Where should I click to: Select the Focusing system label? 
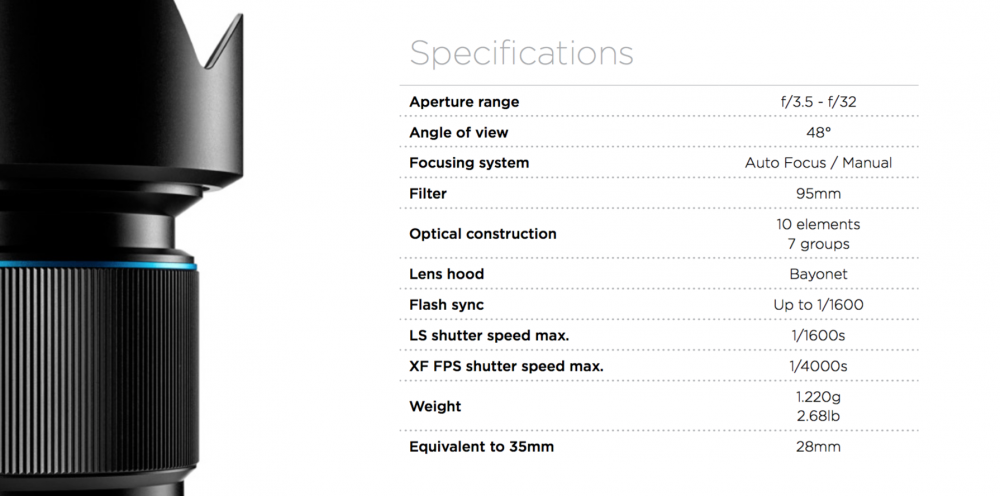(469, 163)
